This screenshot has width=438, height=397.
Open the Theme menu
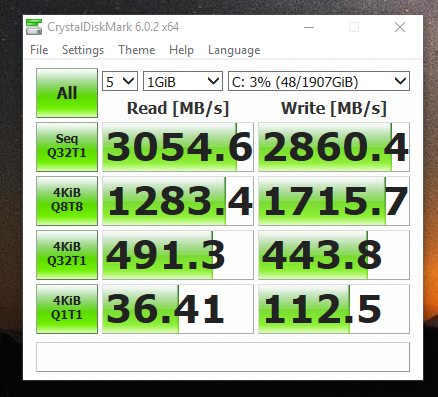[137, 50]
